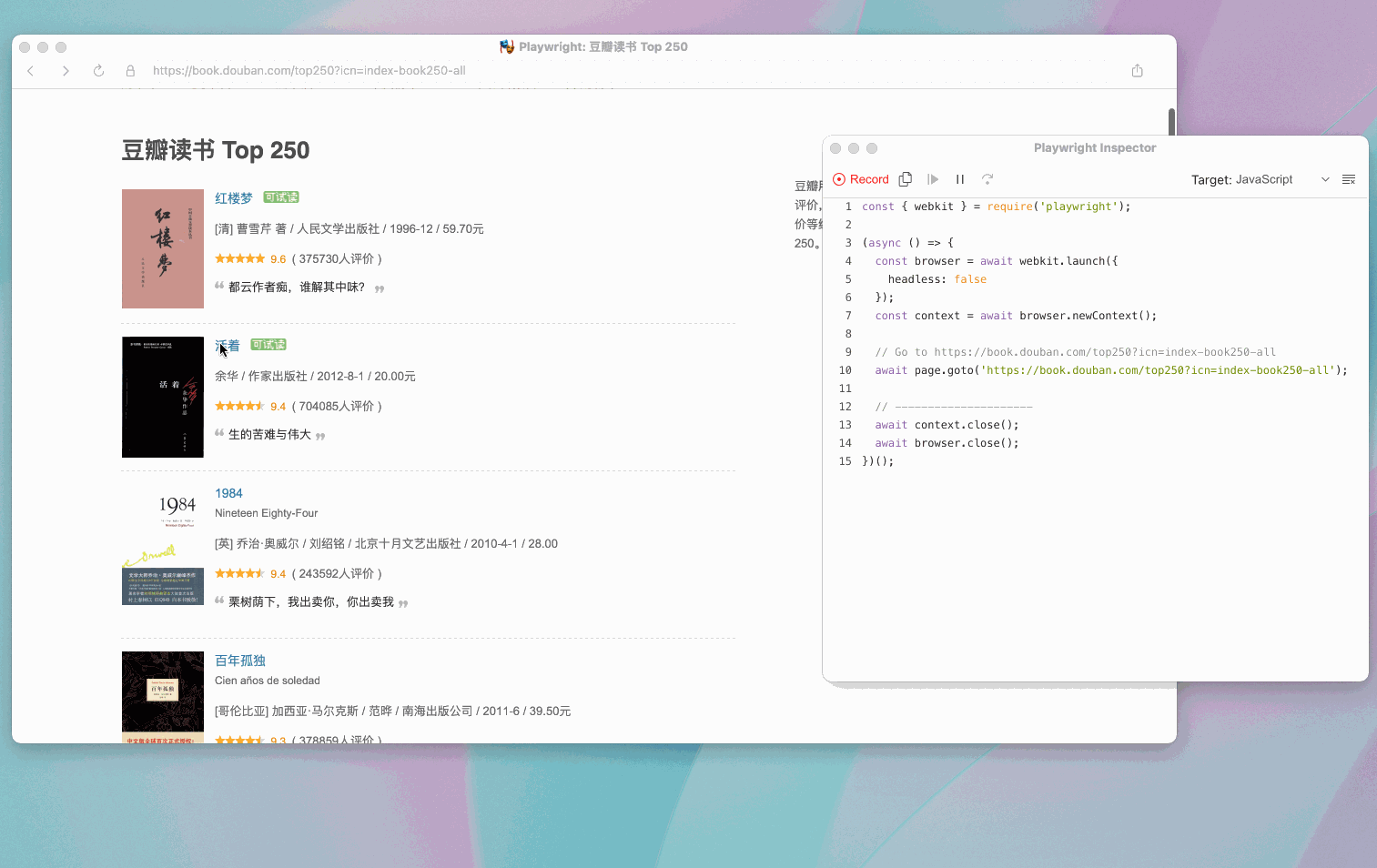This screenshot has width=1377, height=868.
Task: Open the 百年孤独 book page
Action: (x=240, y=660)
